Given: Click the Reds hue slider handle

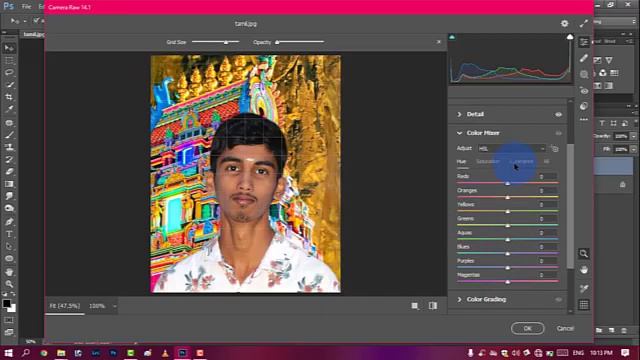Looking at the screenshot, I should [508, 183].
